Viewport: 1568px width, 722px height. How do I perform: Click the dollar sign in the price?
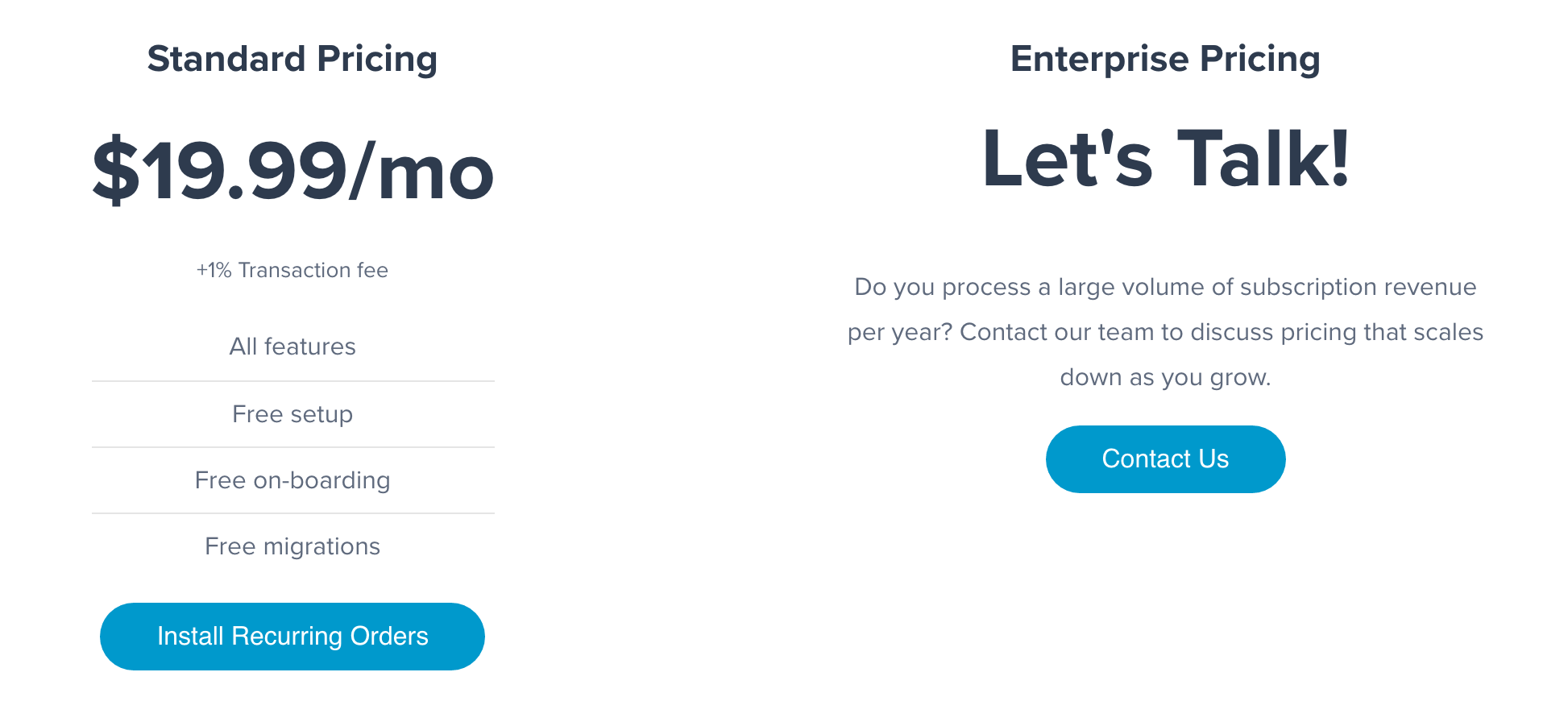point(116,171)
